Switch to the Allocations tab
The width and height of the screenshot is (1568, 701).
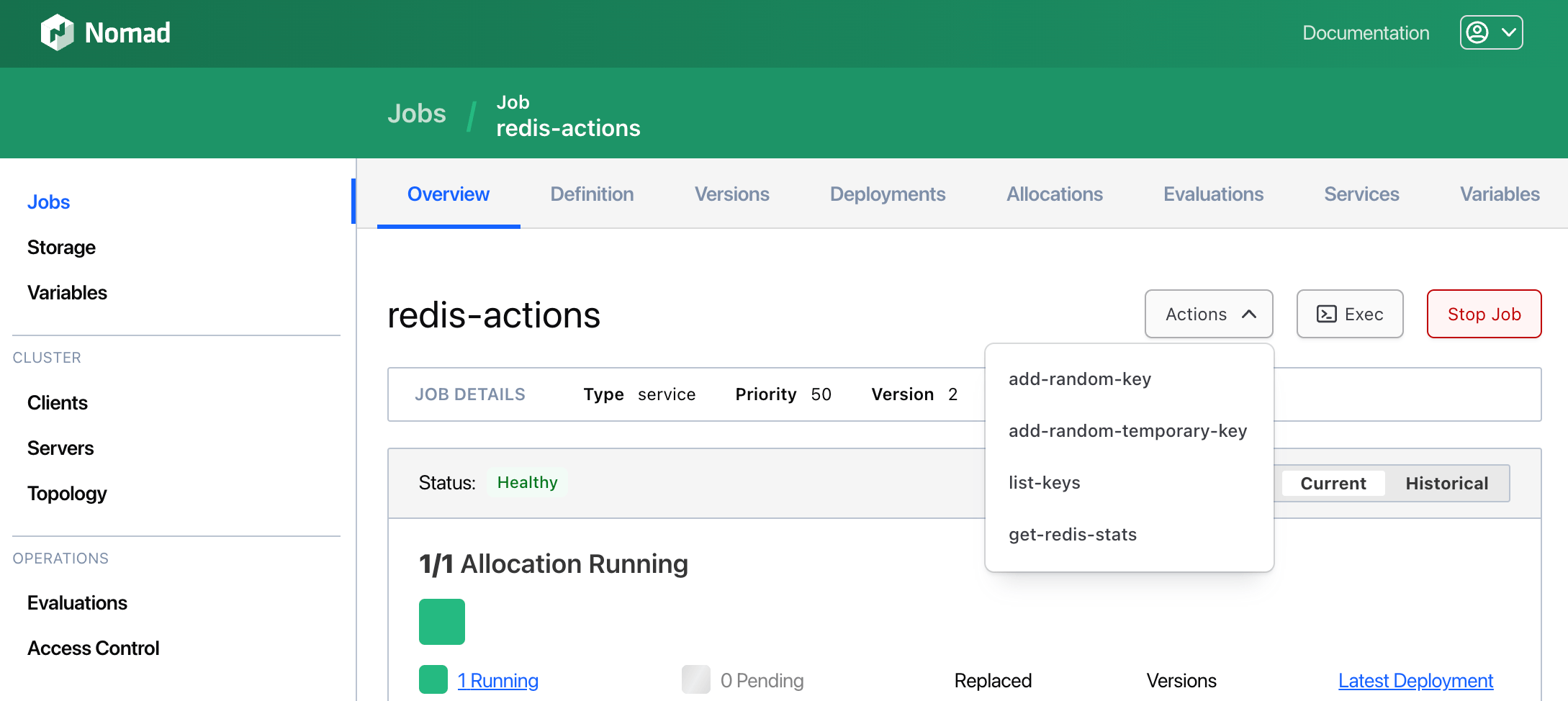[1054, 194]
